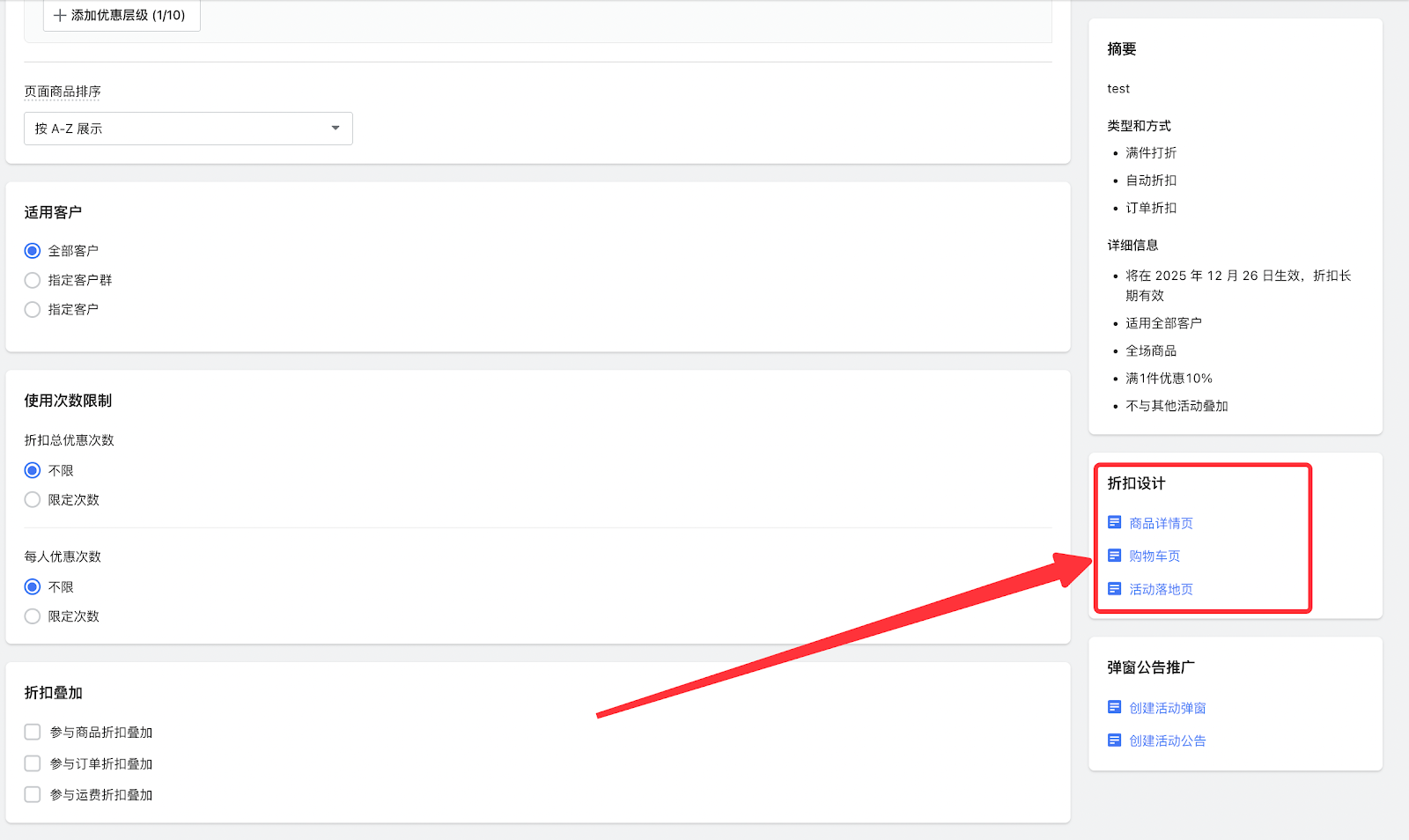Screen dimensions: 1409x840
Task: Choose 限定次数 under 折扣总优惠次数
Action: click(x=33, y=500)
